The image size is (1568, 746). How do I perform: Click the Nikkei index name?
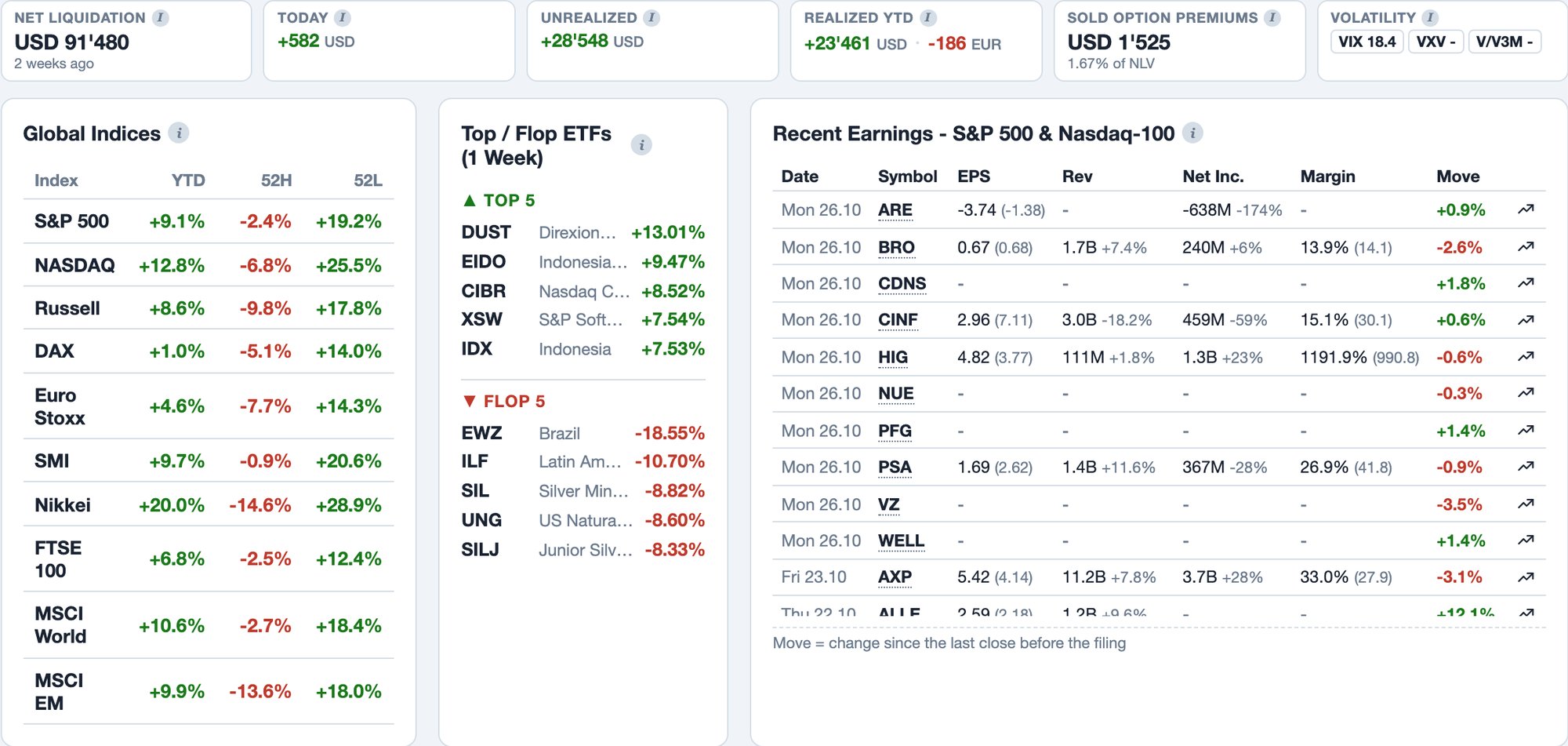pyautogui.click(x=63, y=505)
